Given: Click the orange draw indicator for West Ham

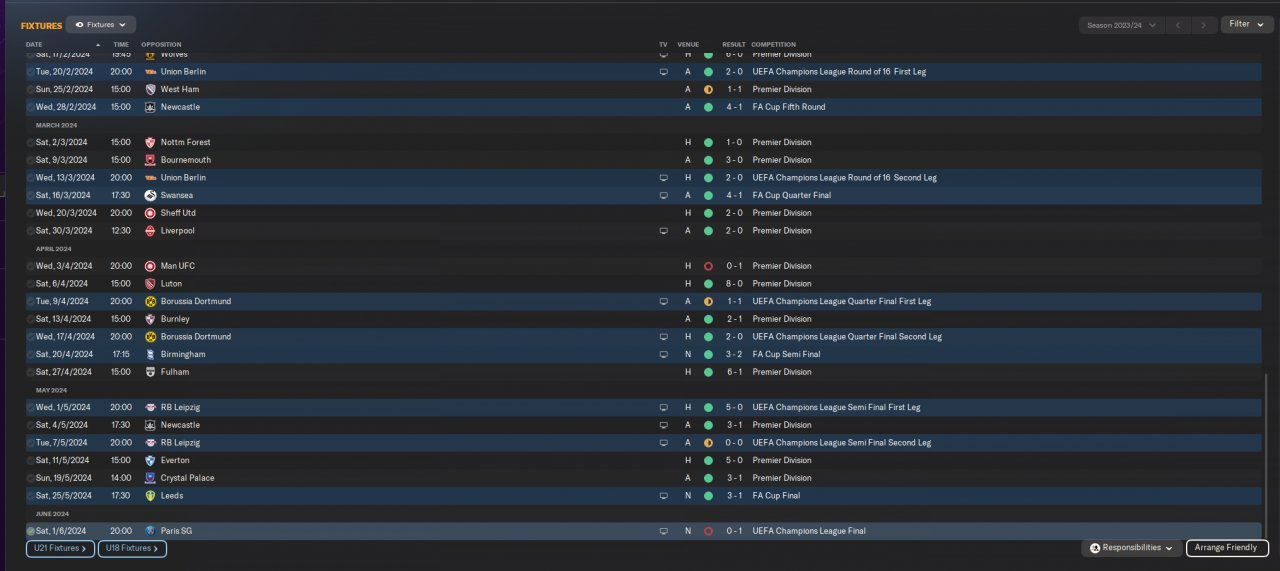Looking at the screenshot, I should (x=708, y=89).
